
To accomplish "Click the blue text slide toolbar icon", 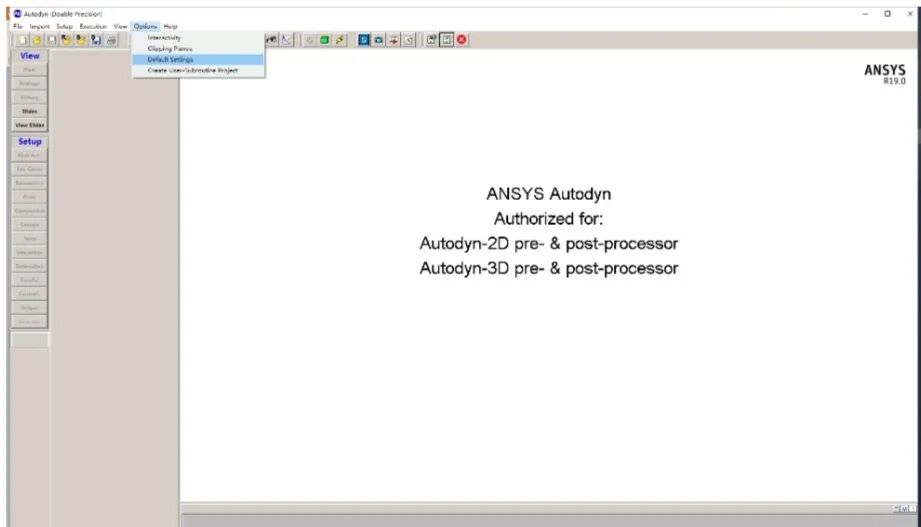I will pyautogui.click(x=364, y=40).
